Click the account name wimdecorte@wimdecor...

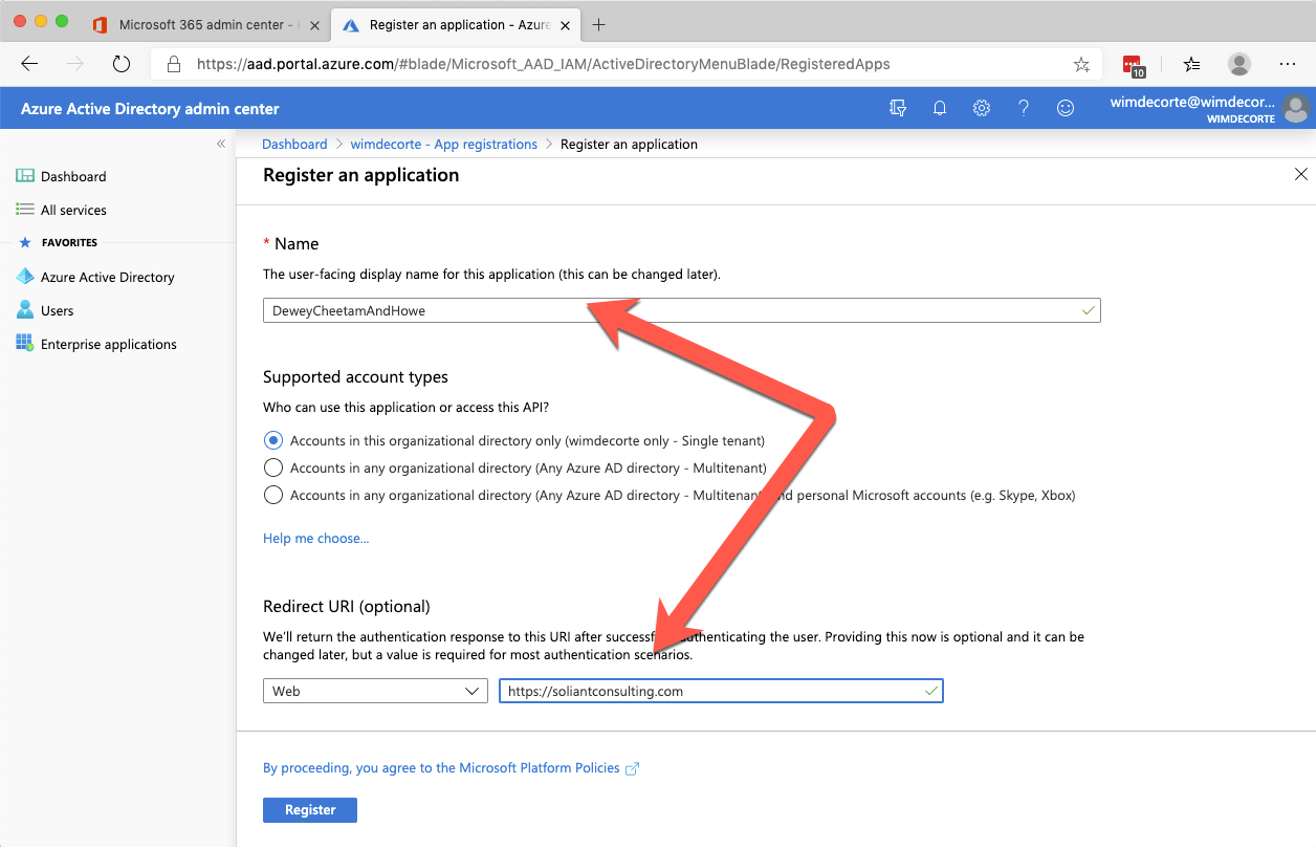point(1193,101)
